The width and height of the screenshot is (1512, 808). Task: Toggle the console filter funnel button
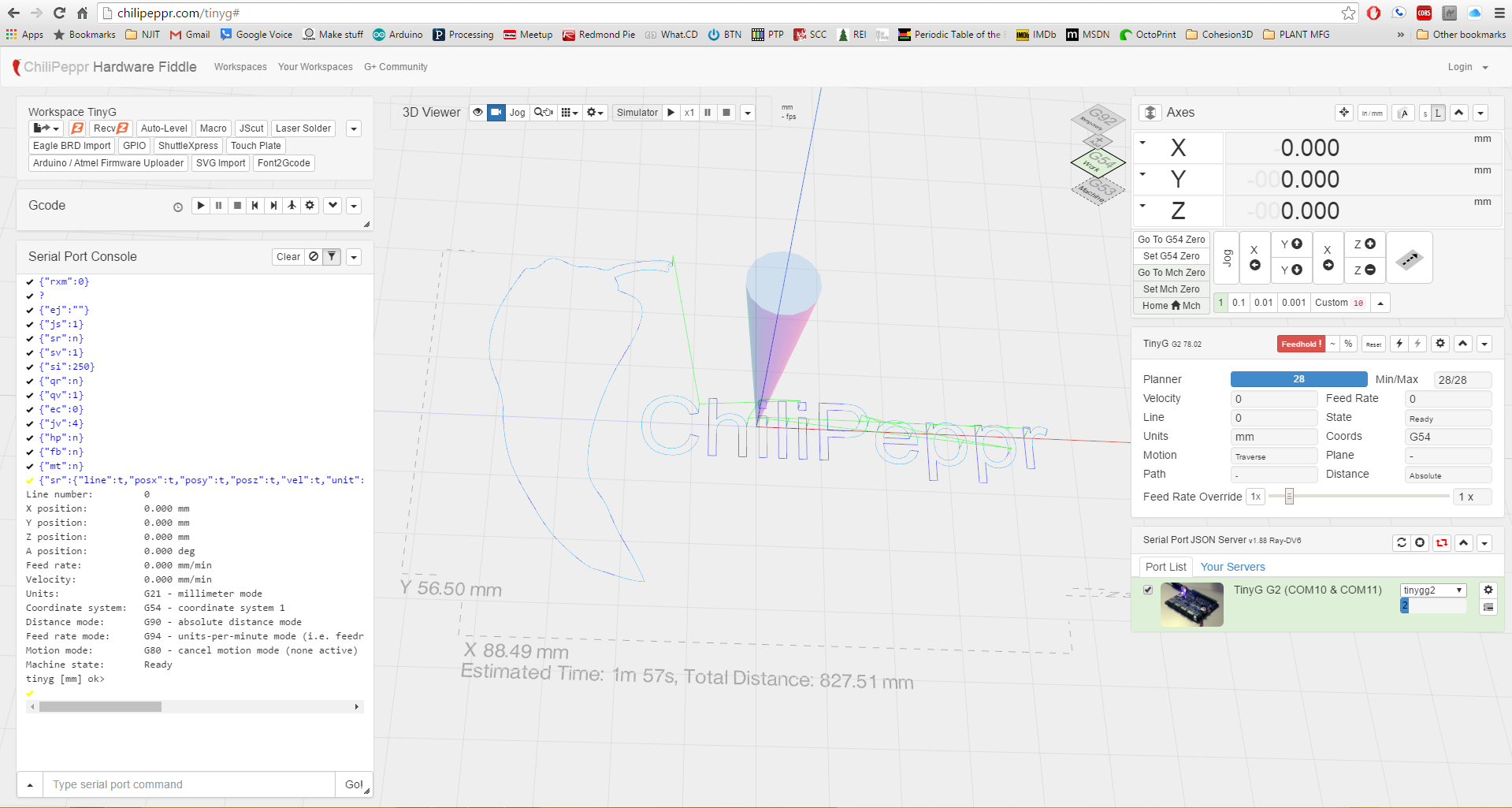point(332,257)
